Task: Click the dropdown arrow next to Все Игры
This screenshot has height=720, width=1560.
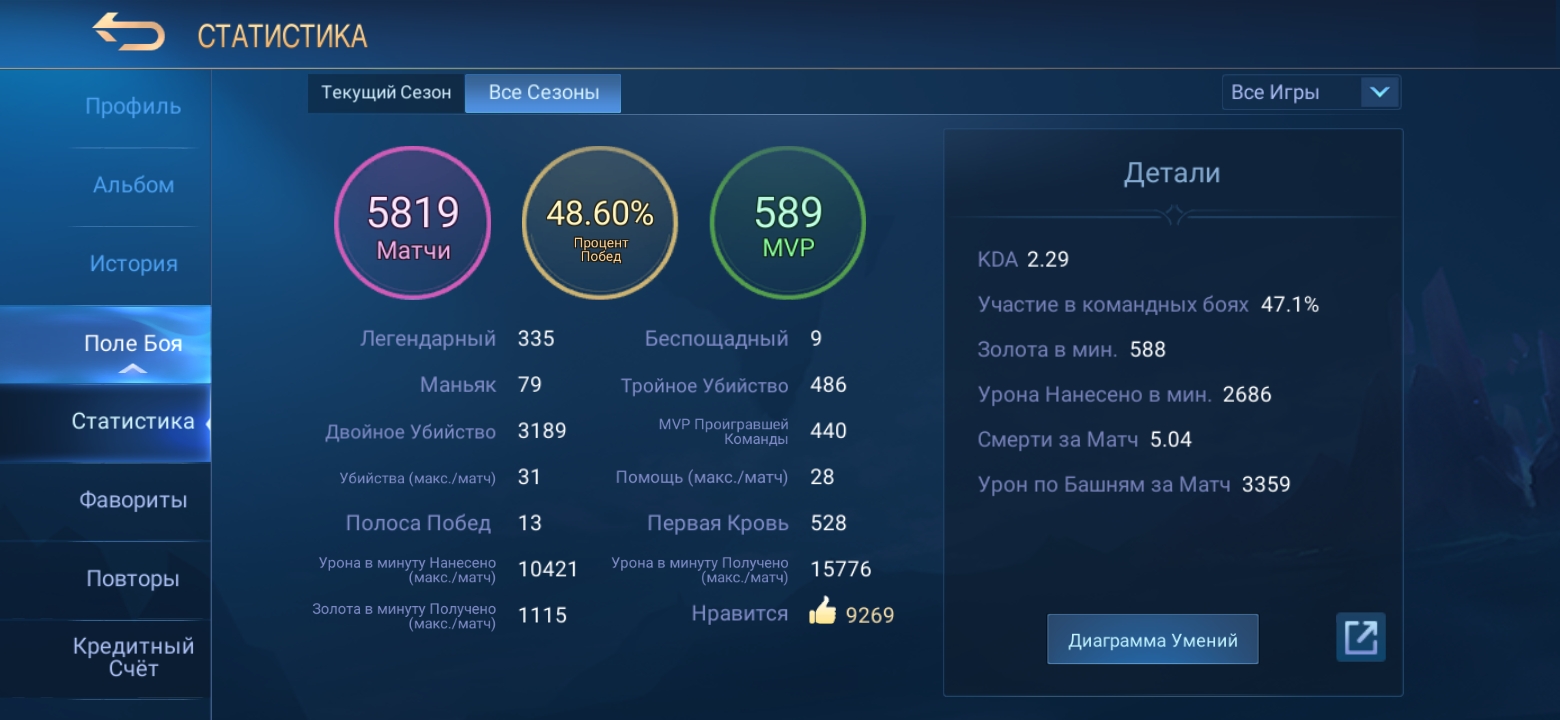Action: pos(1380,93)
